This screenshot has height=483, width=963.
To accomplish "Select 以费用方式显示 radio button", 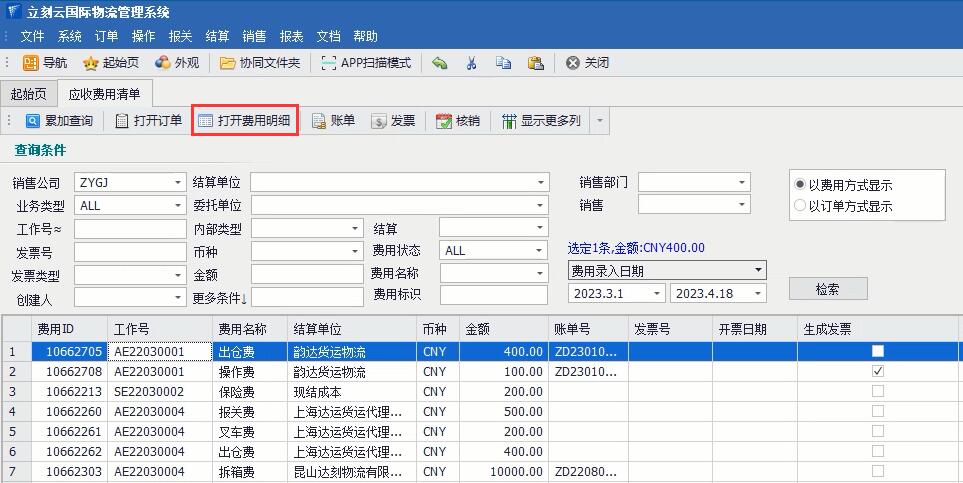I will pyautogui.click(x=800, y=185).
